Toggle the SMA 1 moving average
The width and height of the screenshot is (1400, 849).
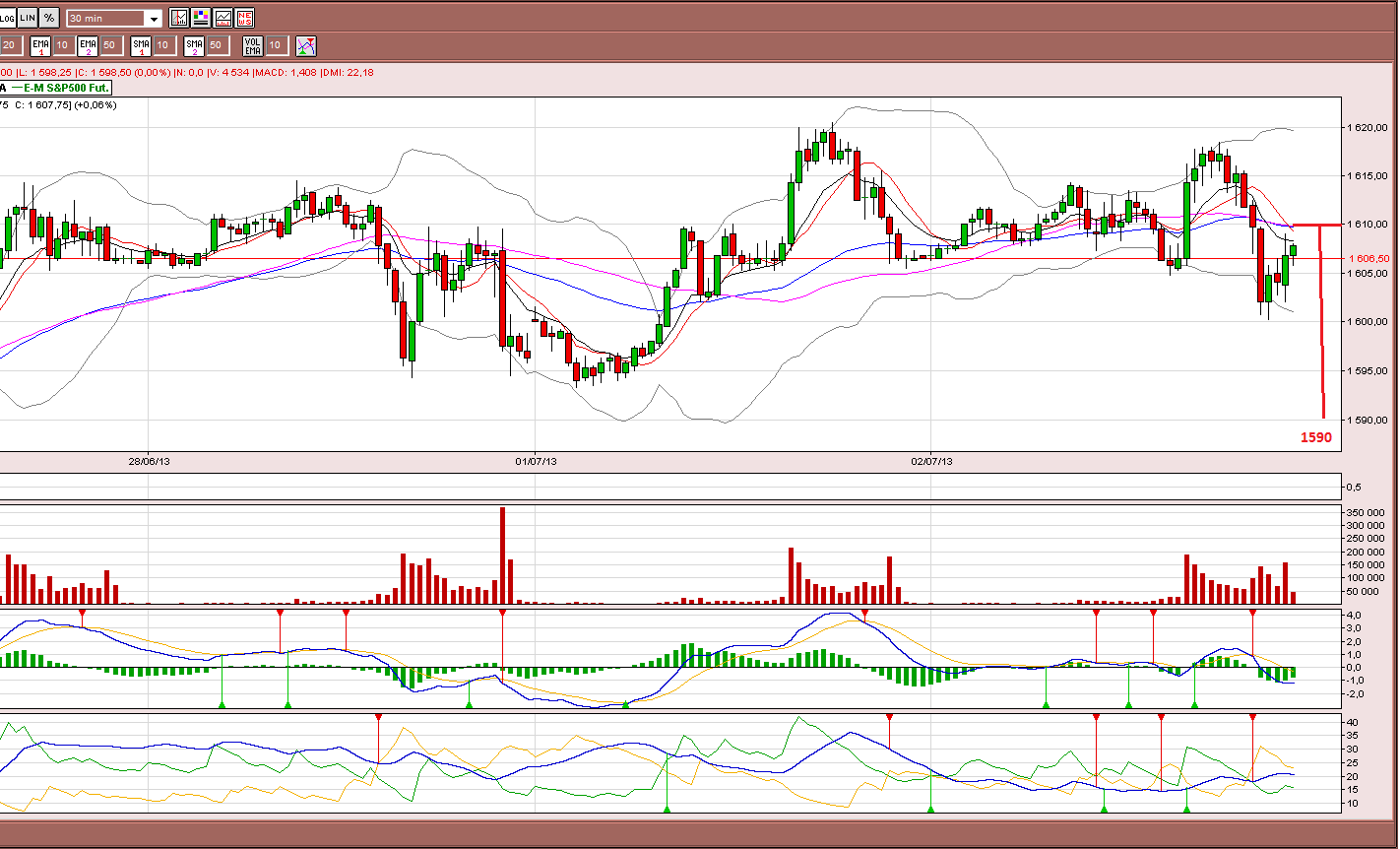point(141,45)
